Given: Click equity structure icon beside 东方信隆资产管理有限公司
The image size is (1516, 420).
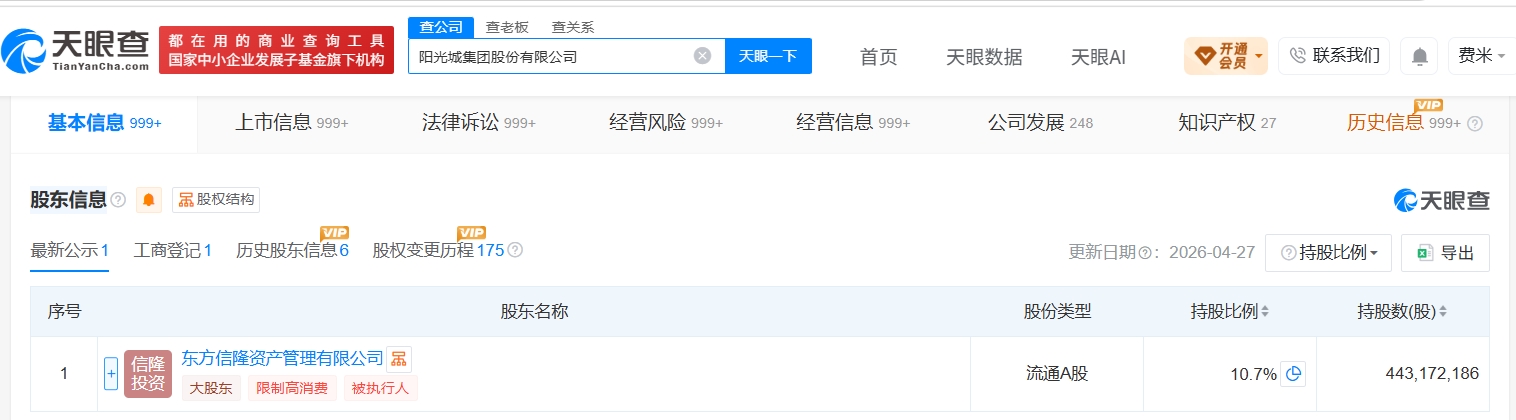Looking at the screenshot, I should point(399,358).
